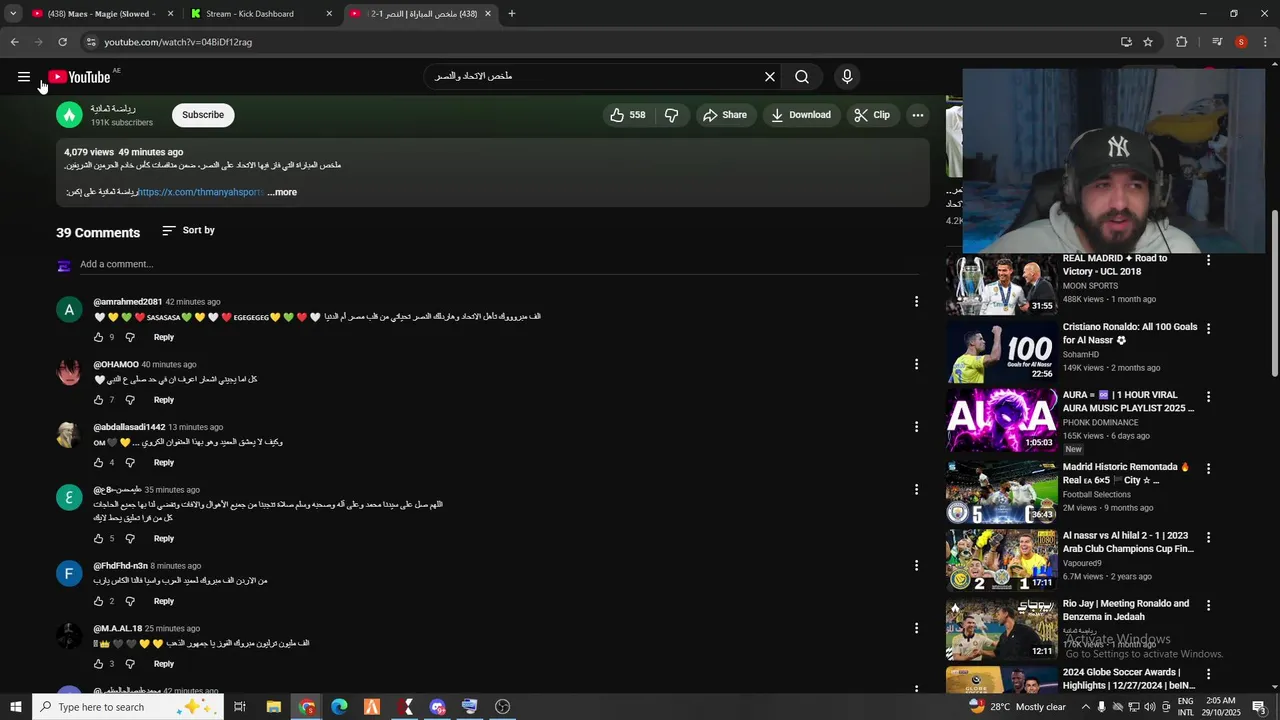Like the comment by @amrahmed2081
The width and height of the screenshot is (1280, 720).
pyautogui.click(x=98, y=337)
